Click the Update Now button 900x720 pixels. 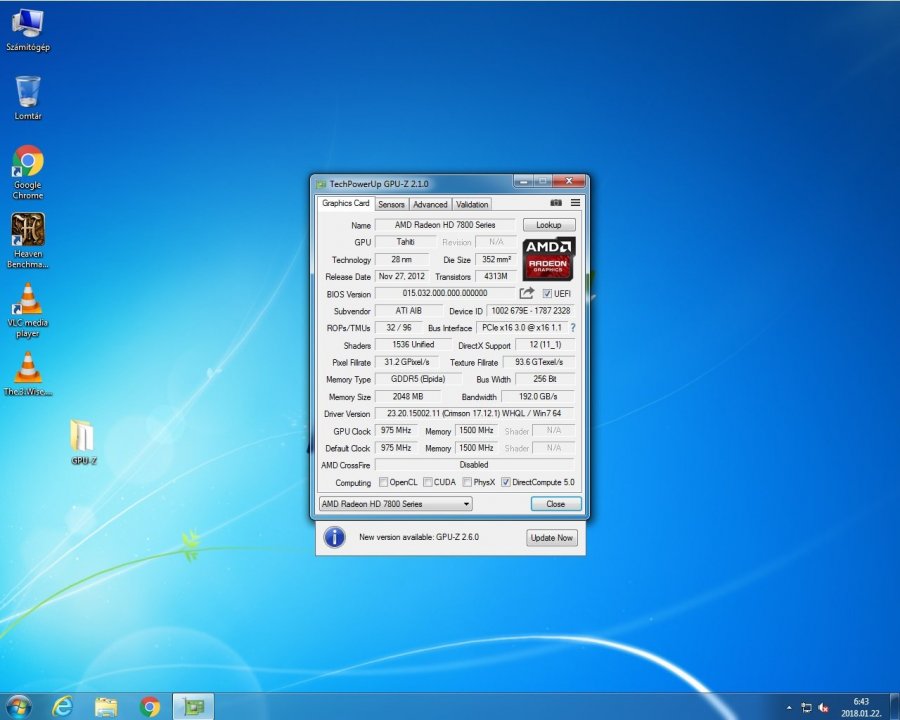551,538
